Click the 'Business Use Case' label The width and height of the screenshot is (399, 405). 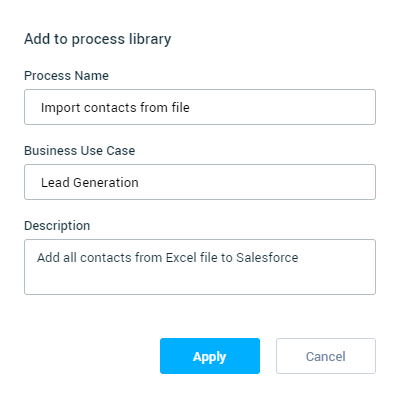[x=80, y=151]
